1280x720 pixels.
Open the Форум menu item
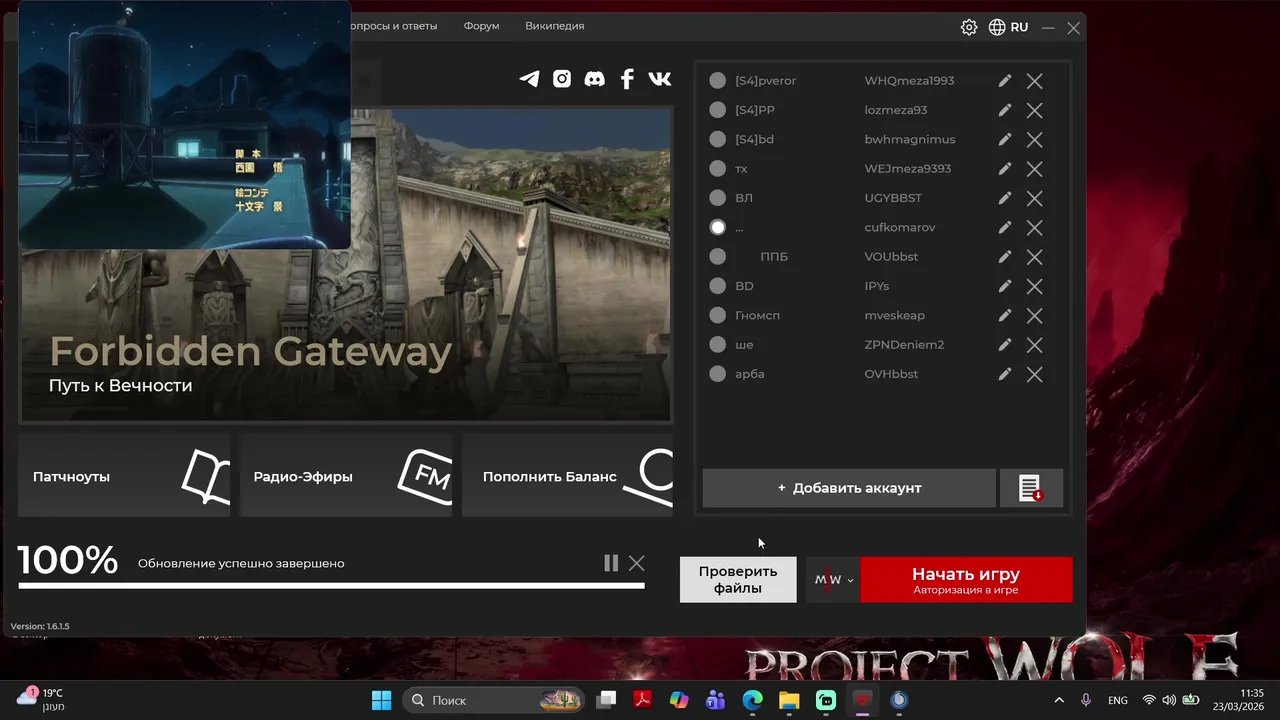[x=481, y=26]
